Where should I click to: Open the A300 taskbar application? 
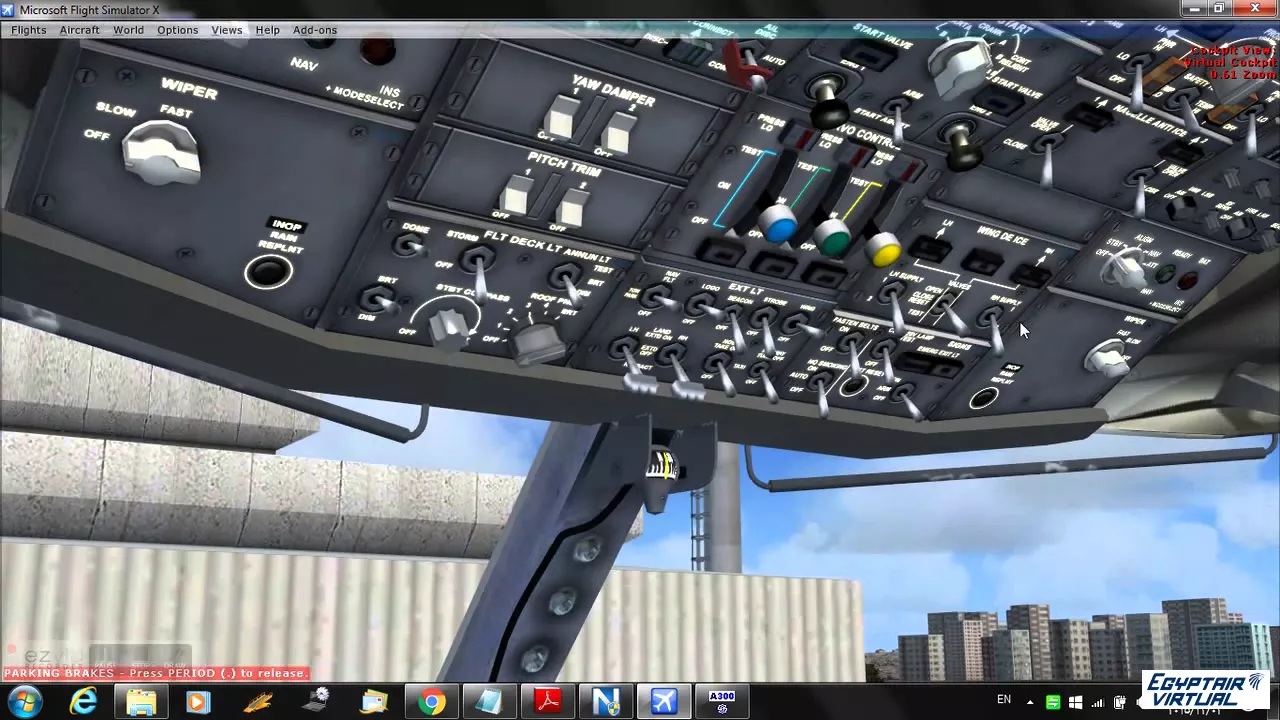coord(722,702)
